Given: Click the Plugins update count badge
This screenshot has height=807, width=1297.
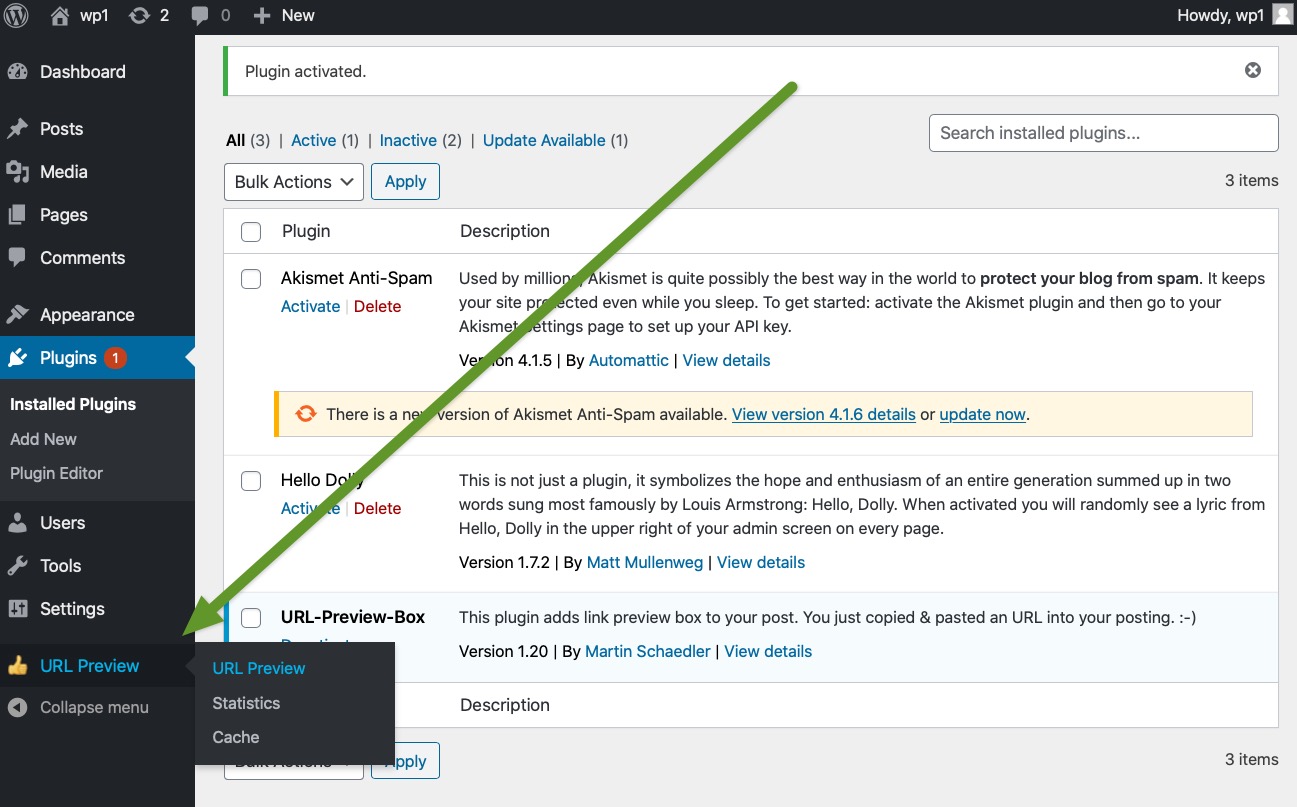Looking at the screenshot, I should click(x=115, y=358).
